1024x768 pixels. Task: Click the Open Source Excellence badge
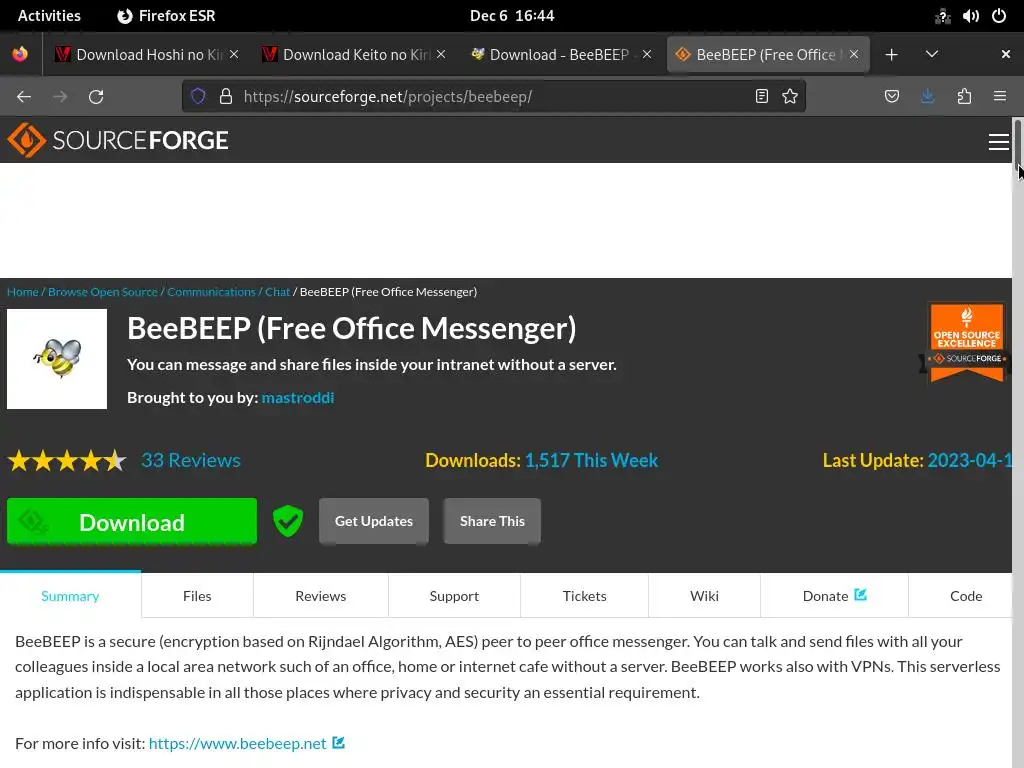point(967,342)
